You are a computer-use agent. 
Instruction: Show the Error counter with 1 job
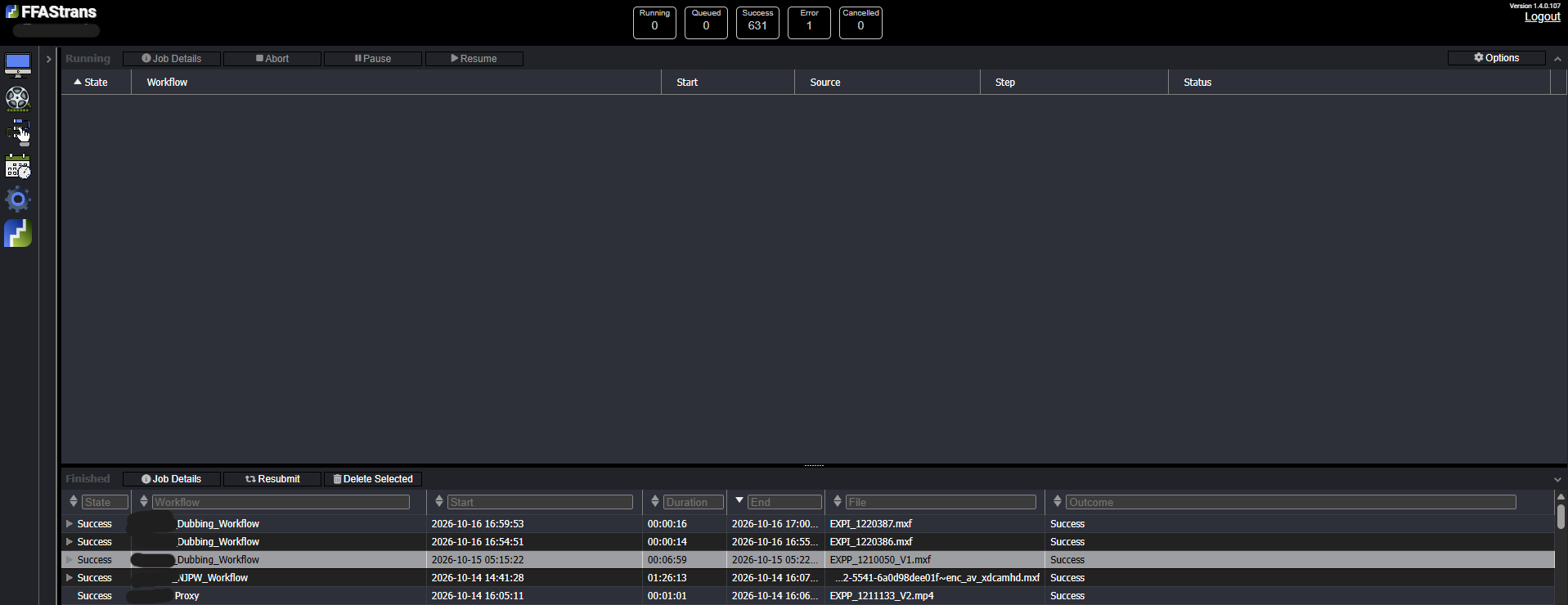coord(809,22)
